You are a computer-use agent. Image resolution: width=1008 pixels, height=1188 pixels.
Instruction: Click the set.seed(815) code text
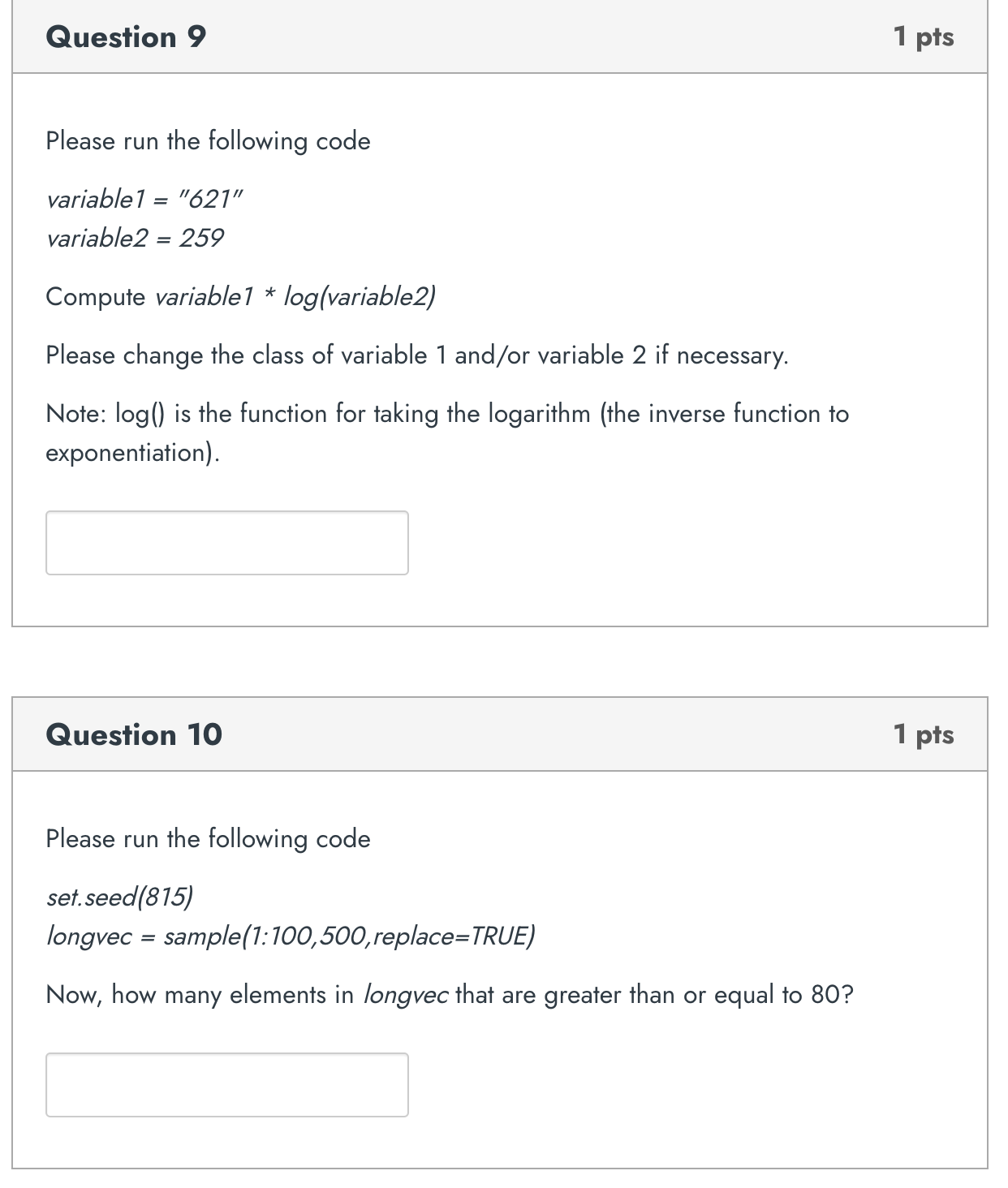(120, 897)
